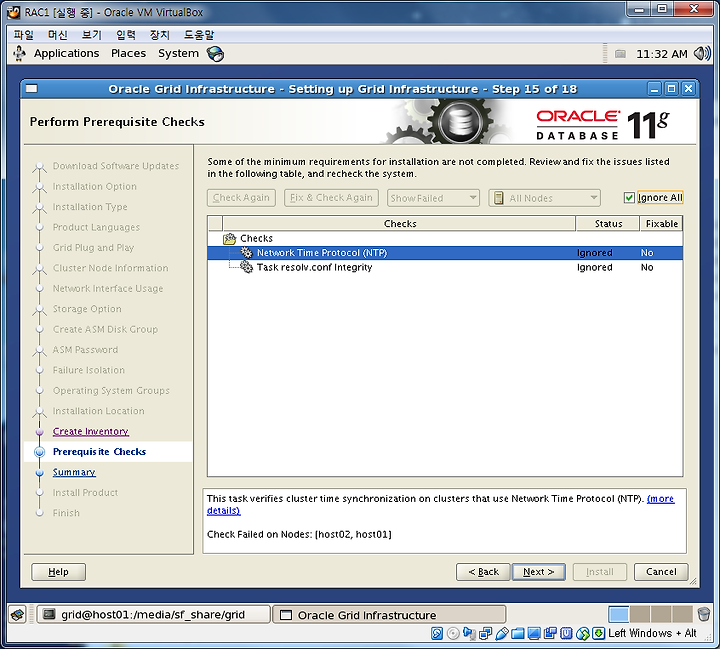
Task: Open the 도움말 menu
Action: pos(199,35)
